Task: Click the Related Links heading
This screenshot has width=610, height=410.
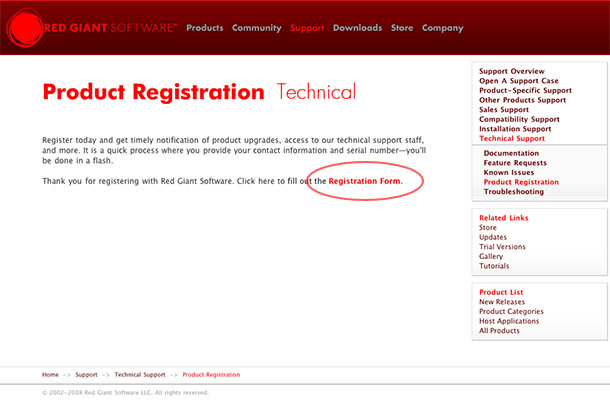Action: (x=504, y=218)
